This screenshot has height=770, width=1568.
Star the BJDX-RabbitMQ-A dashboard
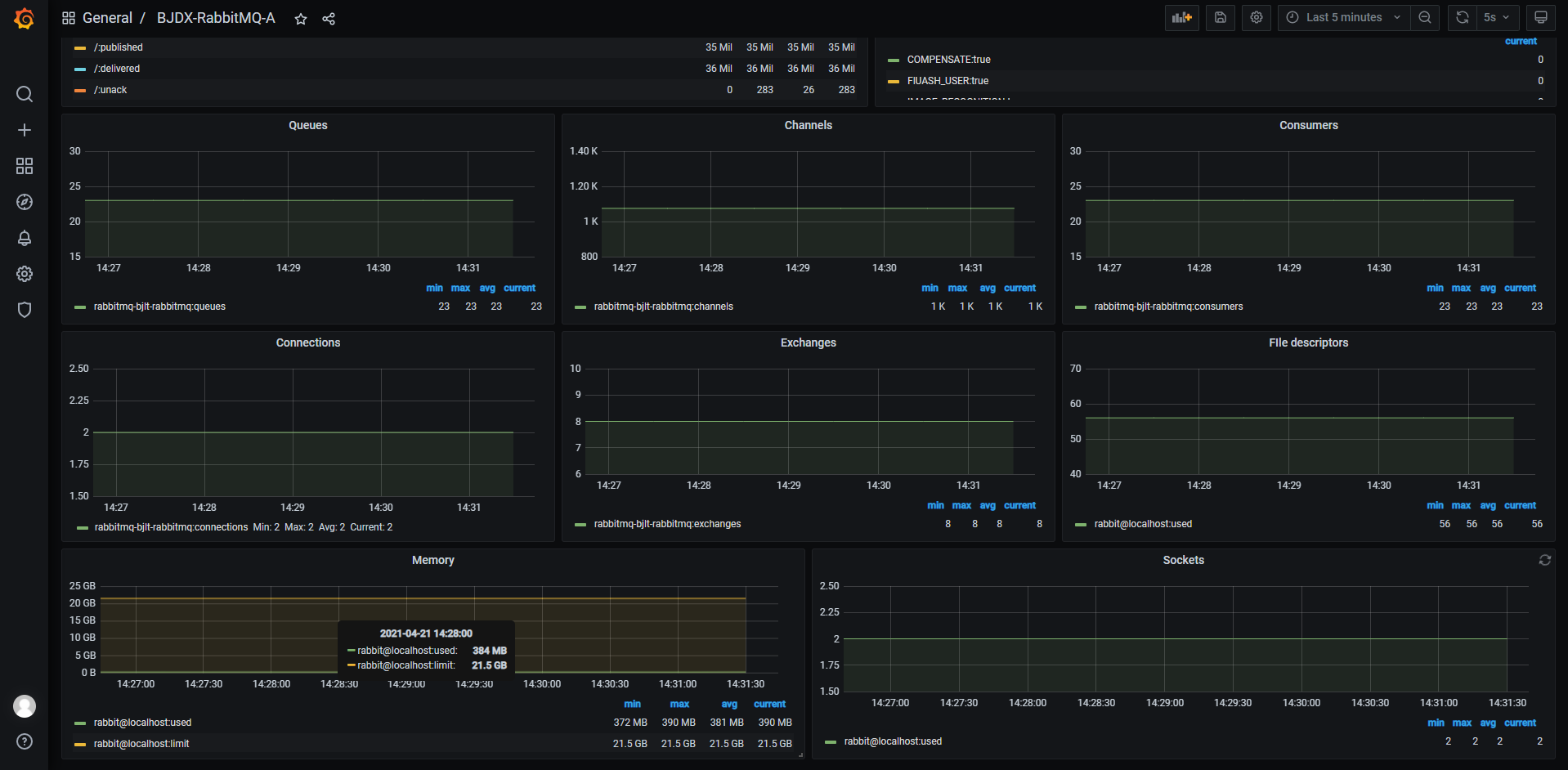301,19
